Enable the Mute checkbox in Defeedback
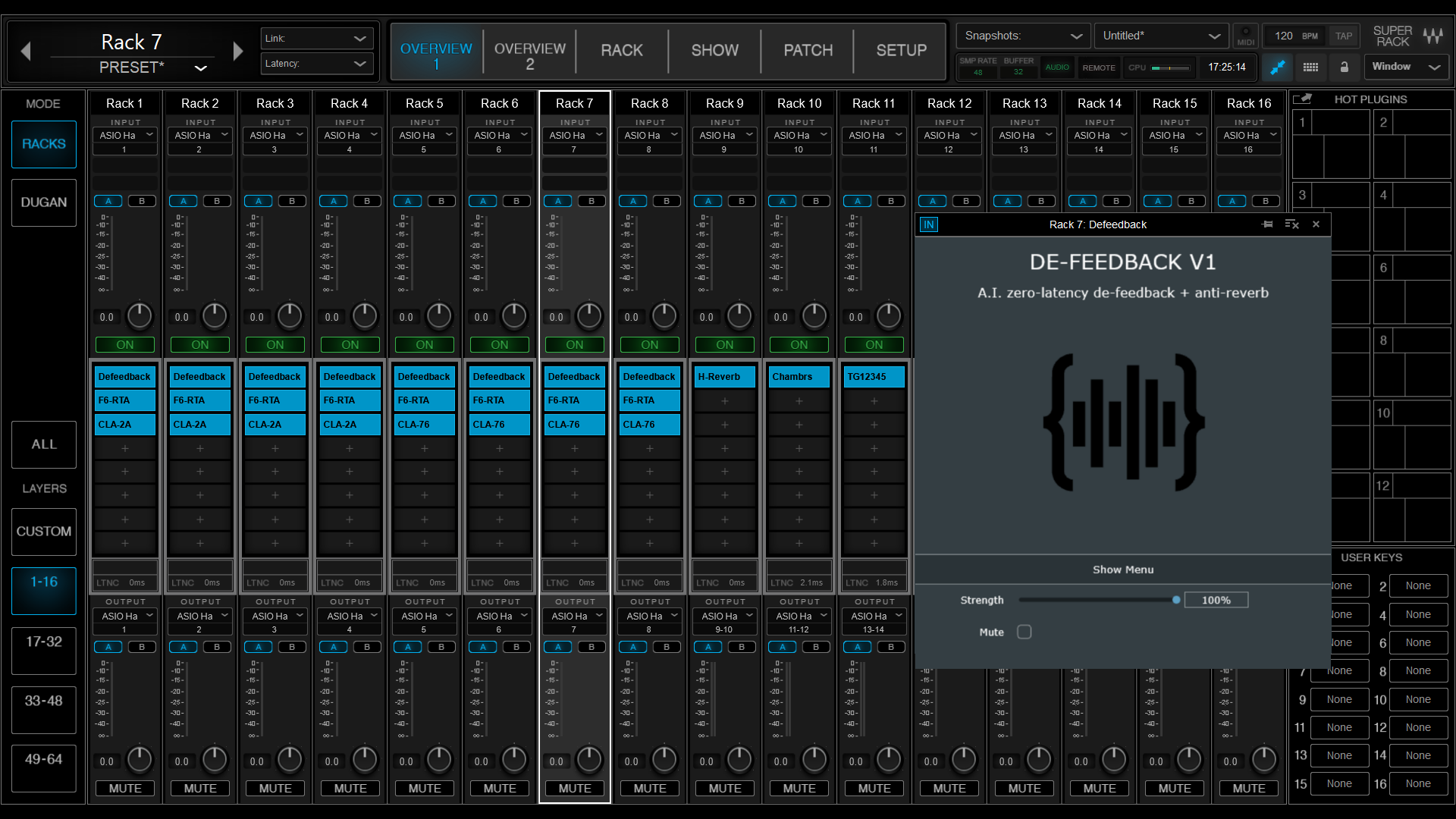This screenshot has width=1456, height=819. (x=1024, y=632)
